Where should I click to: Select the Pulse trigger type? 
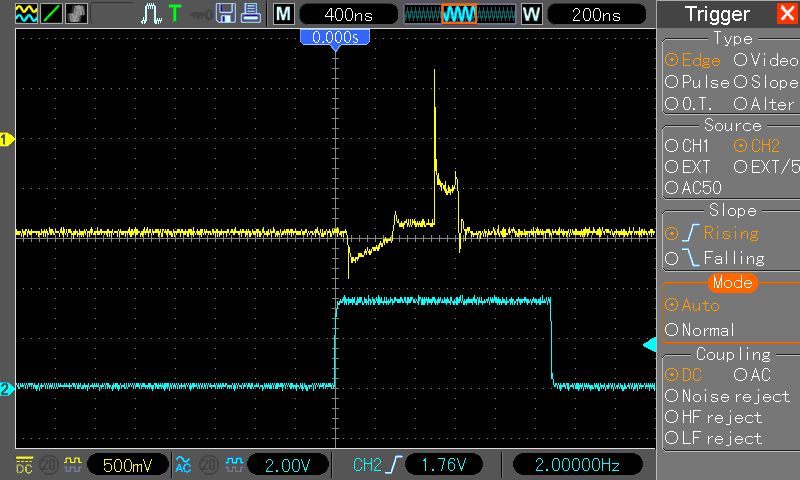pyautogui.click(x=697, y=82)
